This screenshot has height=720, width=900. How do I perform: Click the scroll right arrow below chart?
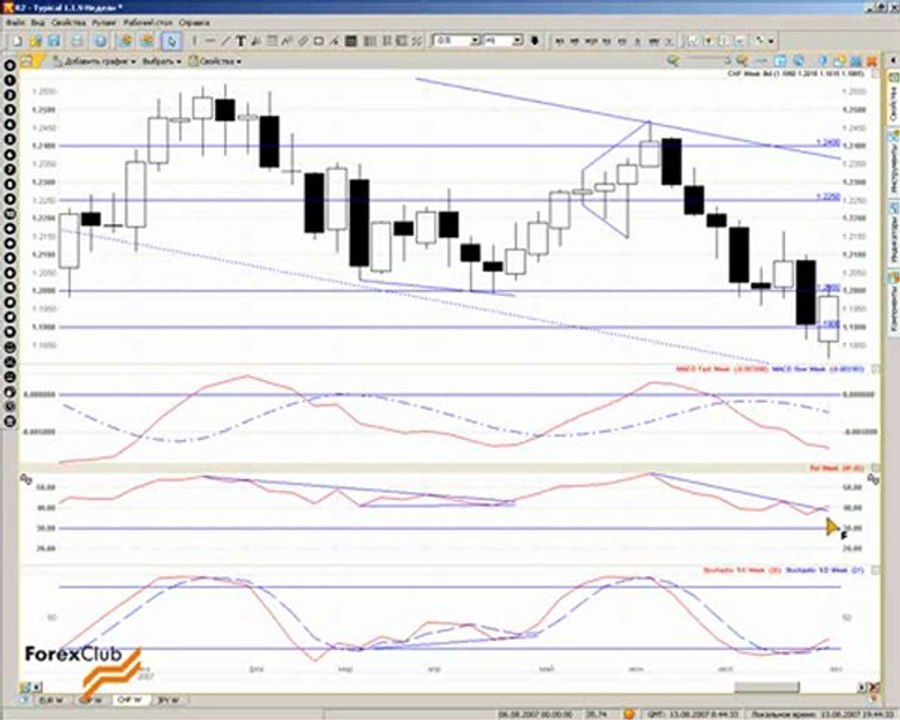pos(861,687)
